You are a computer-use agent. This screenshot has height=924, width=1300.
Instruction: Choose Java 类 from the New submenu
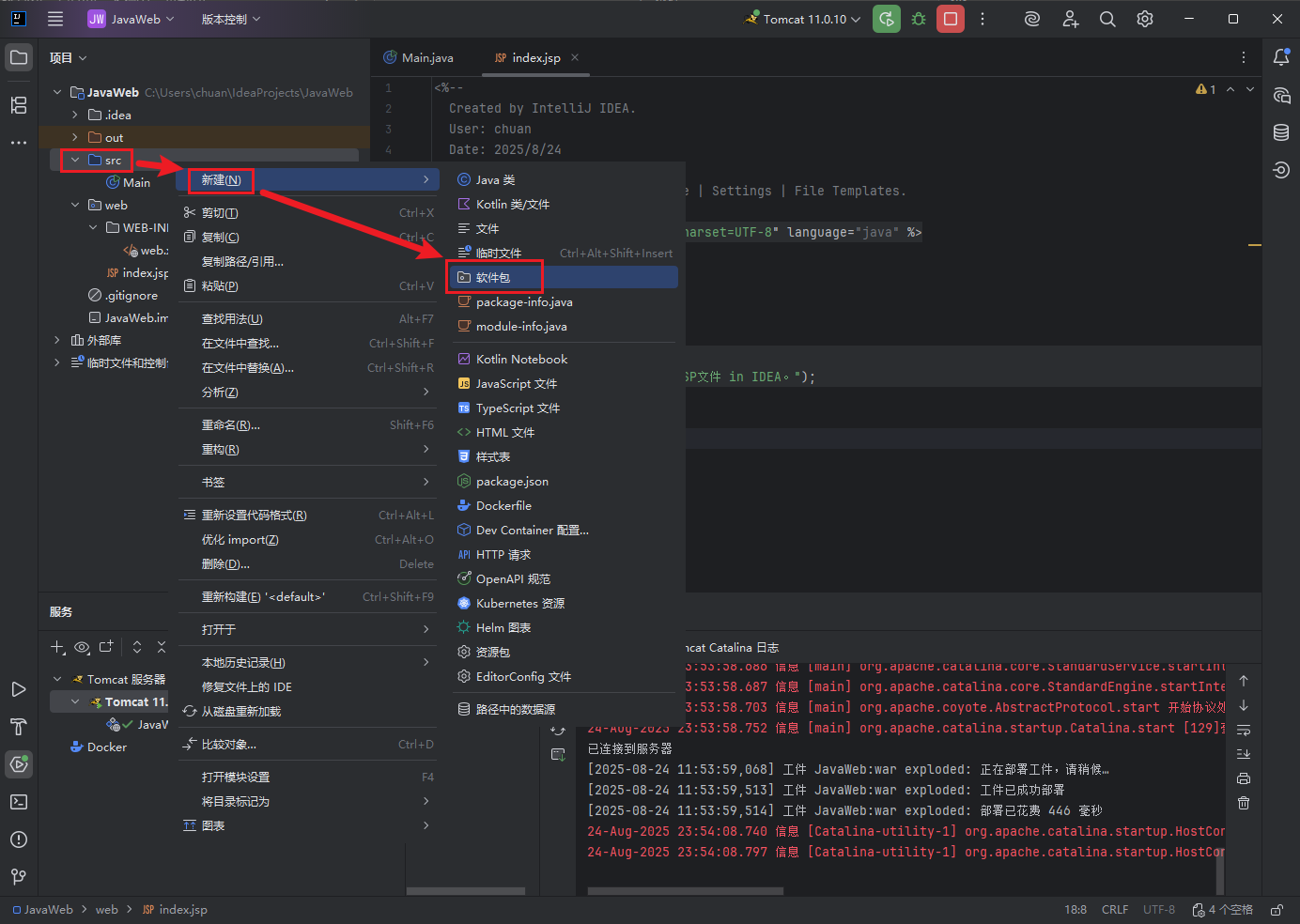[x=563, y=179]
